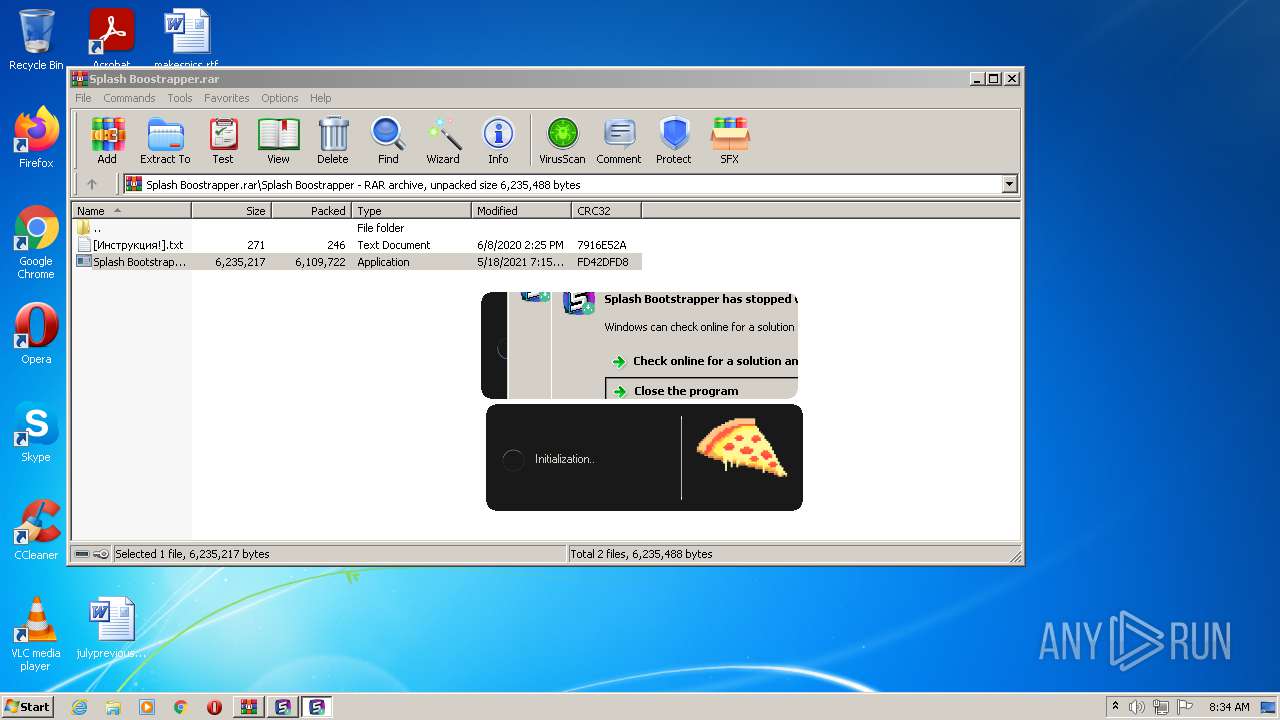Click the View file icon
Screen dimensions: 1280x720
(278, 140)
